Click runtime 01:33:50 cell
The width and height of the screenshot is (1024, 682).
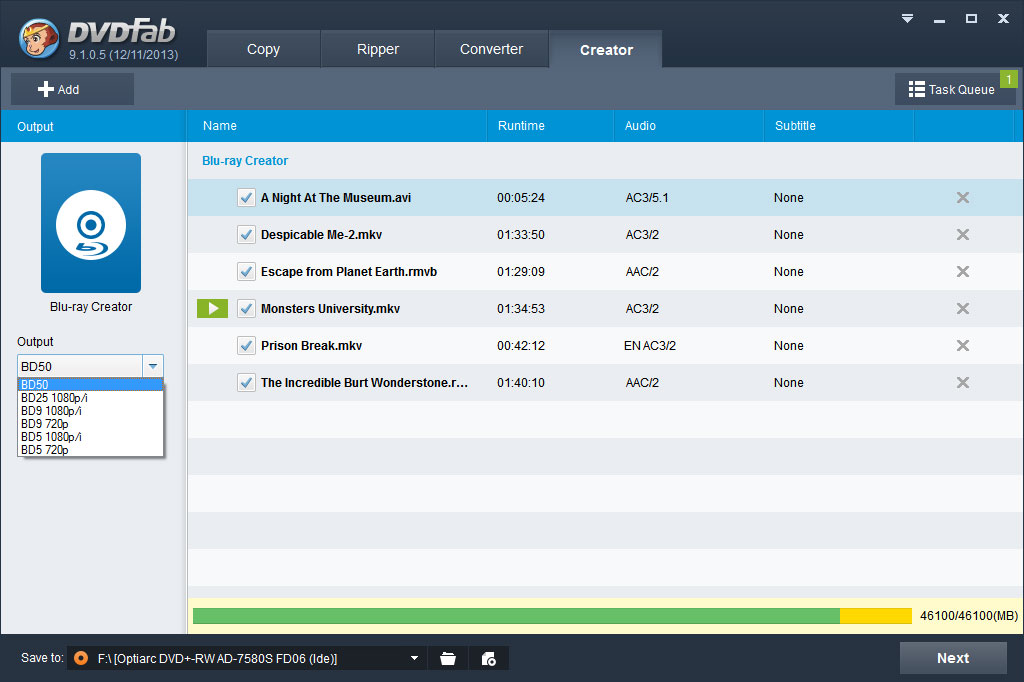[x=520, y=235]
